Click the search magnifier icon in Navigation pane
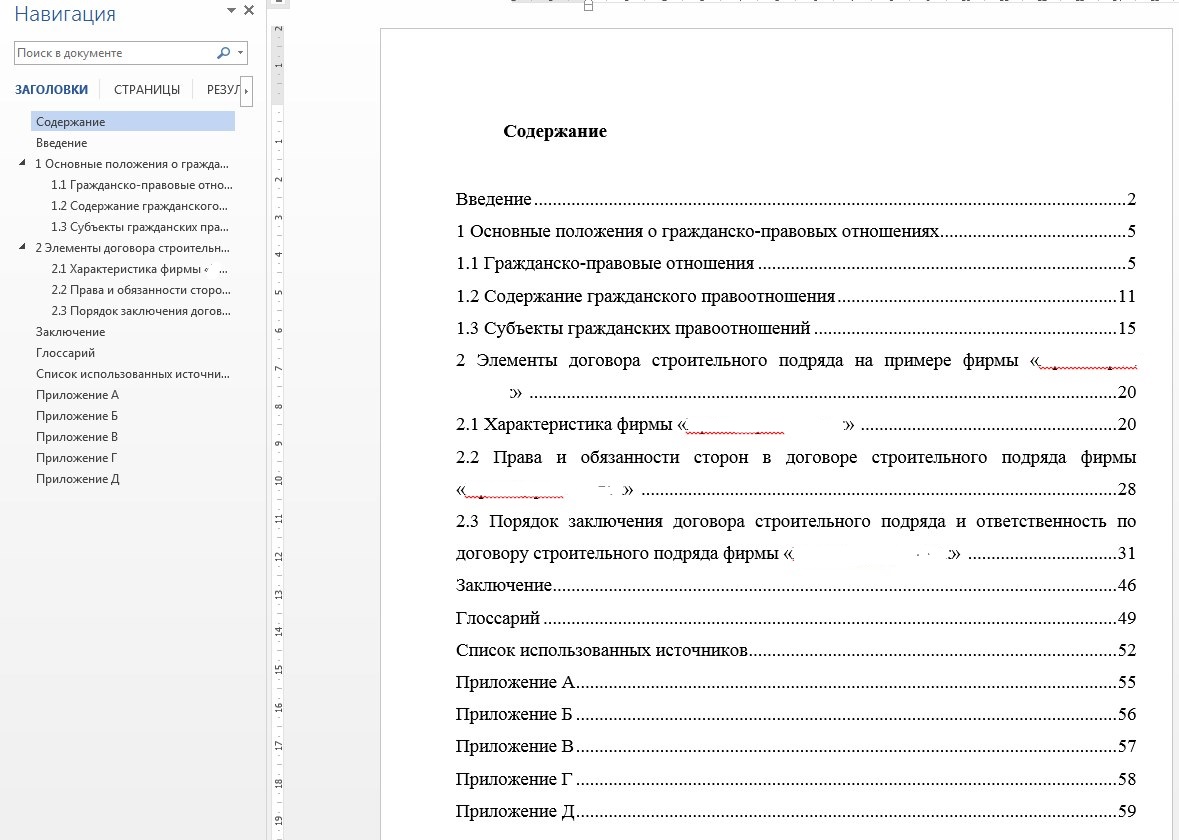Viewport: 1179px width, 840px height. [223, 53]
